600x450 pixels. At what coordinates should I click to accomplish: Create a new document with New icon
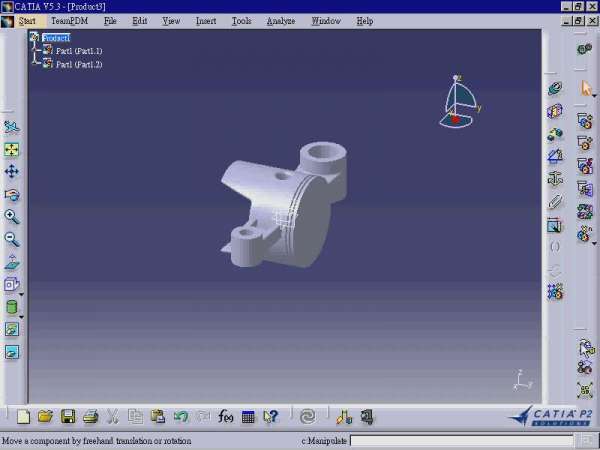(23, 416)
